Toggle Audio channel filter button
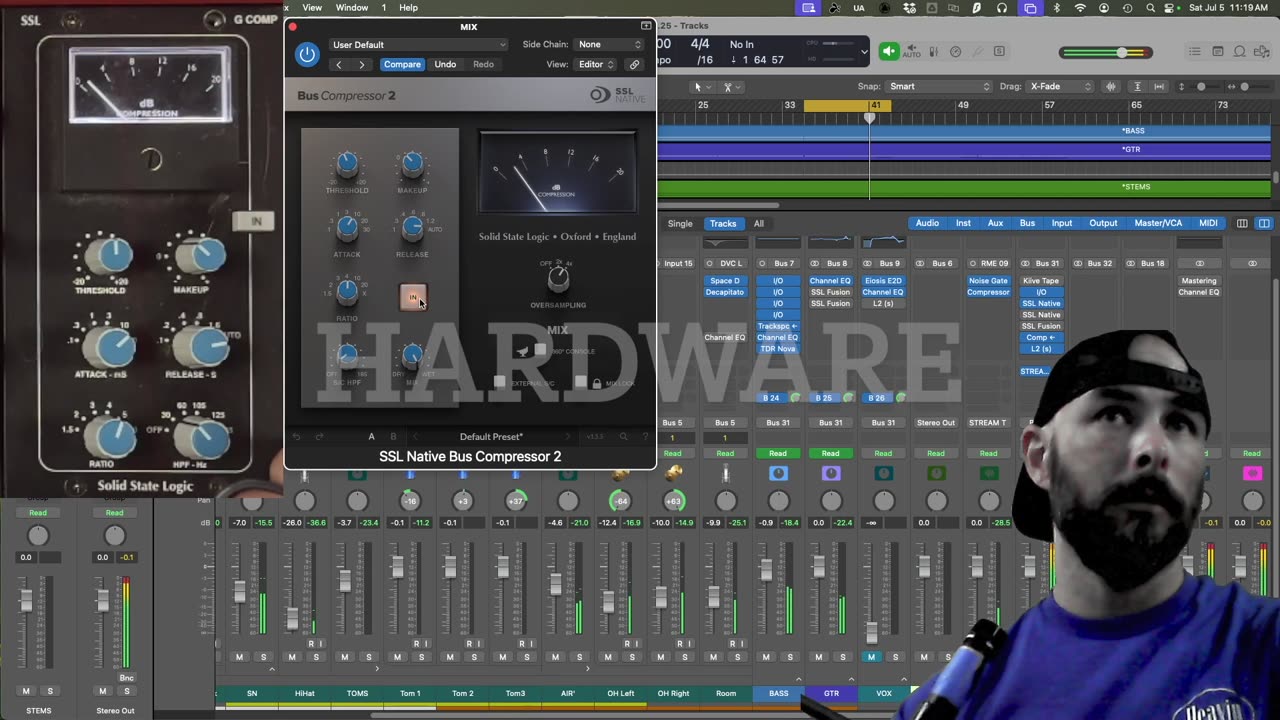Image resolution: width=1280 pixels, height=720 pixels. [927, 224]
